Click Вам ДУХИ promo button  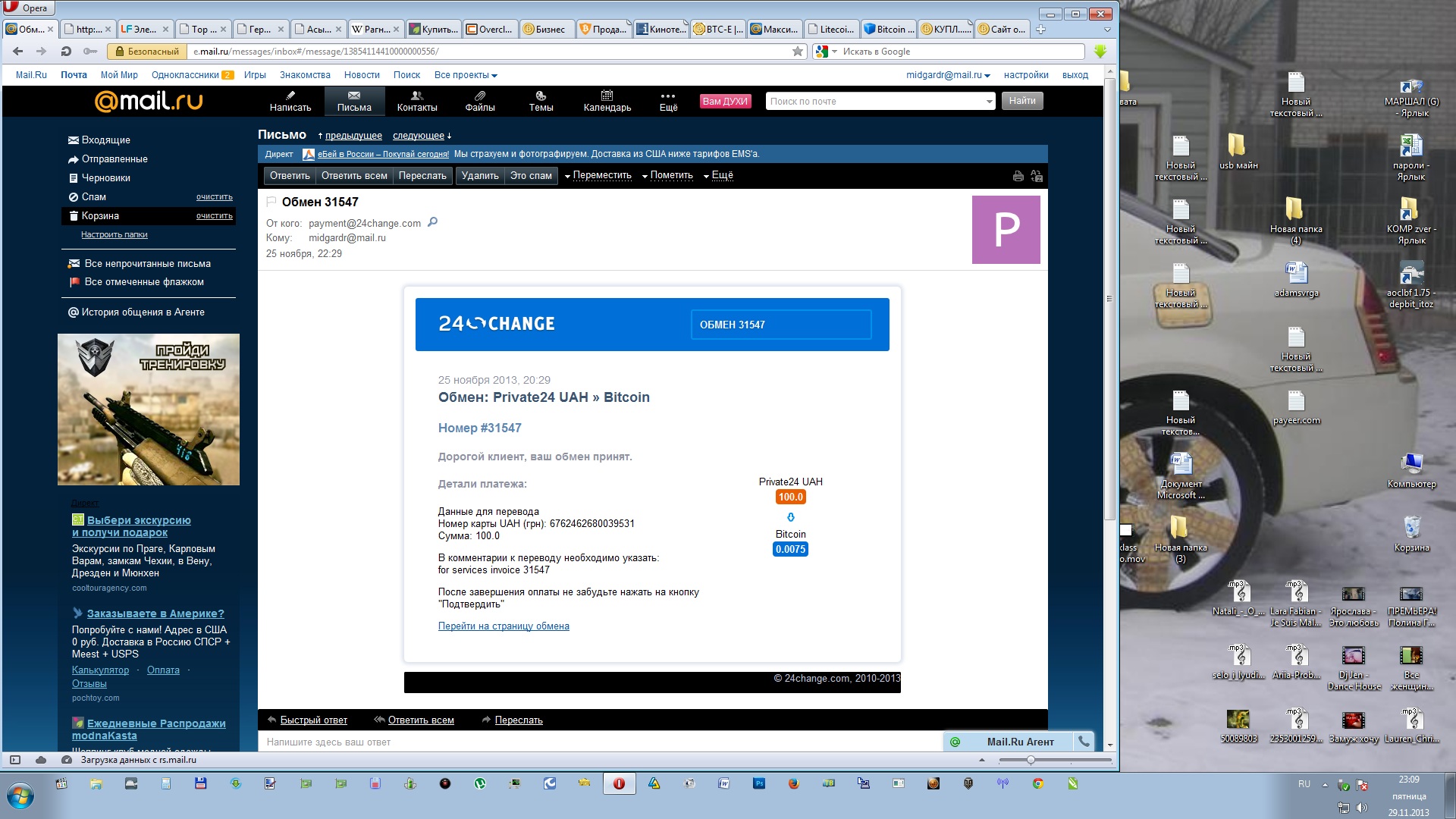(x=725, y=101)
